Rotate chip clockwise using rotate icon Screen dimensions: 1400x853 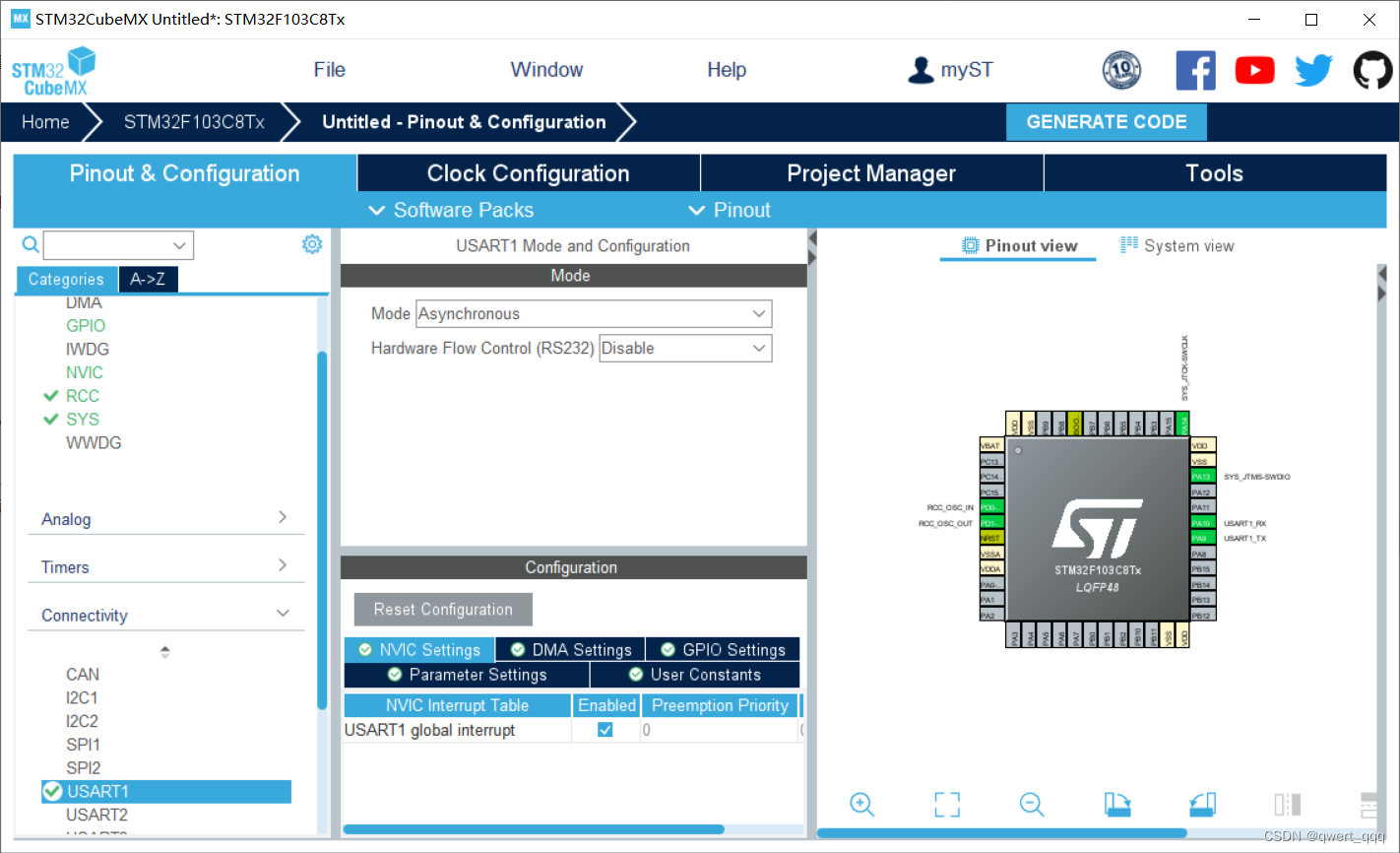[1117, 804]
